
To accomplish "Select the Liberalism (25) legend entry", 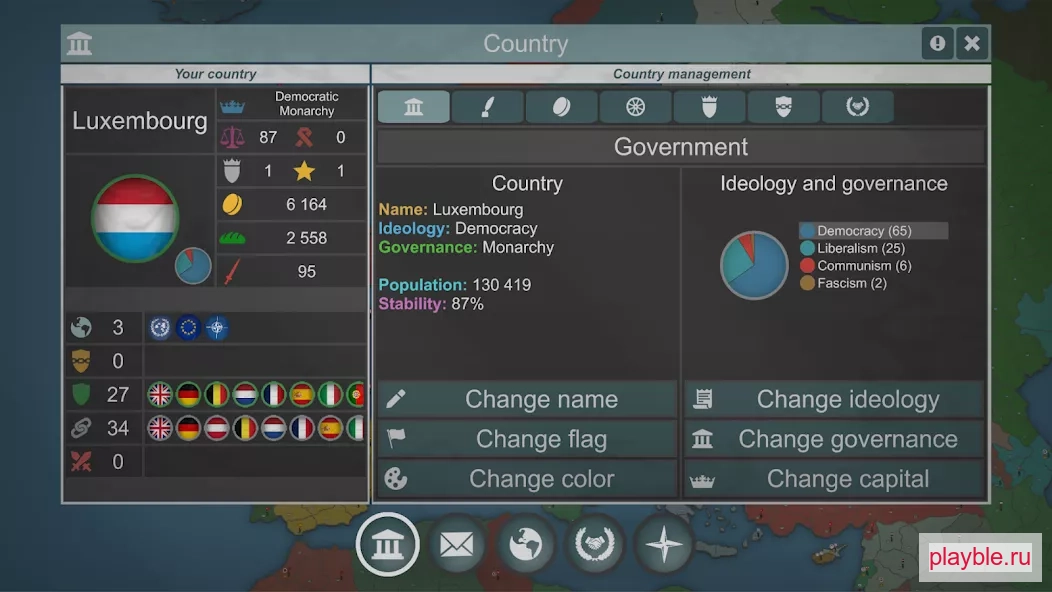I will (853, 248).
